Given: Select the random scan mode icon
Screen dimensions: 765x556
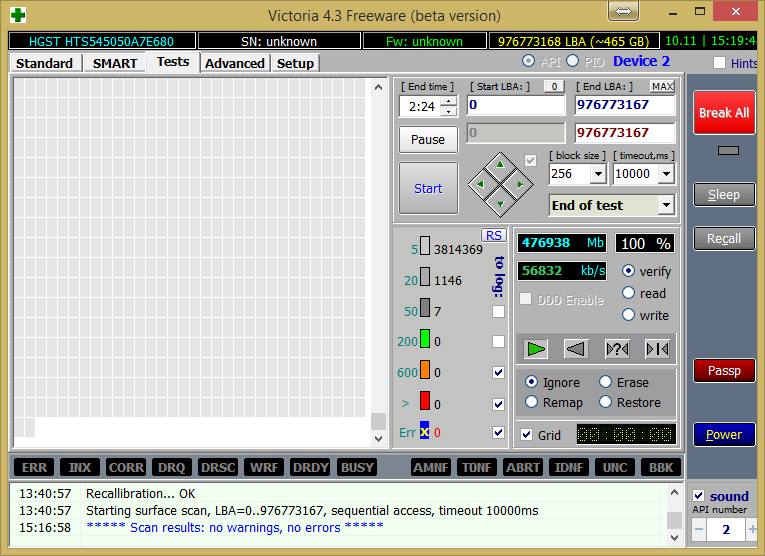Looking at the screenshot, I should point(617,349).
